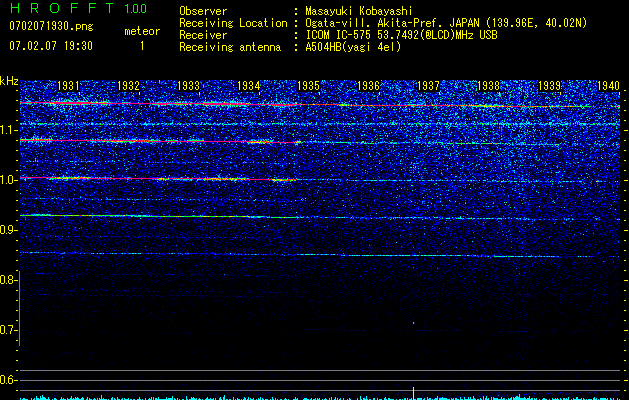
Task: Click the 1.0 kHz frequency label
Action: pos(9,180)
